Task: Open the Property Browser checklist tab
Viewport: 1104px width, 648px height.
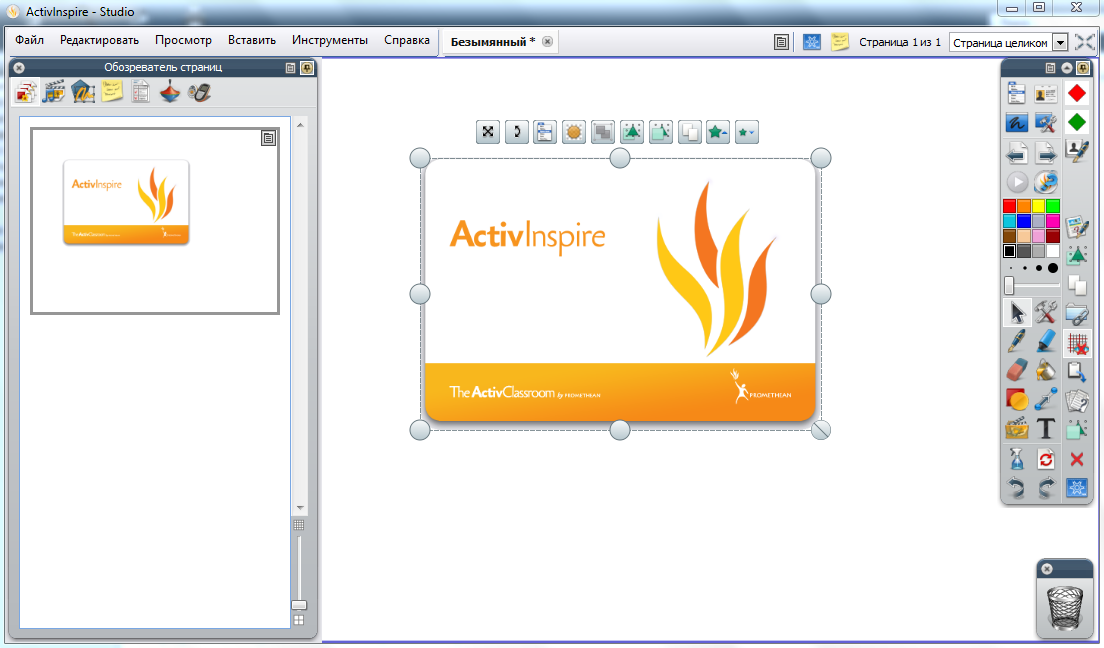Action: tap(141, 92)
